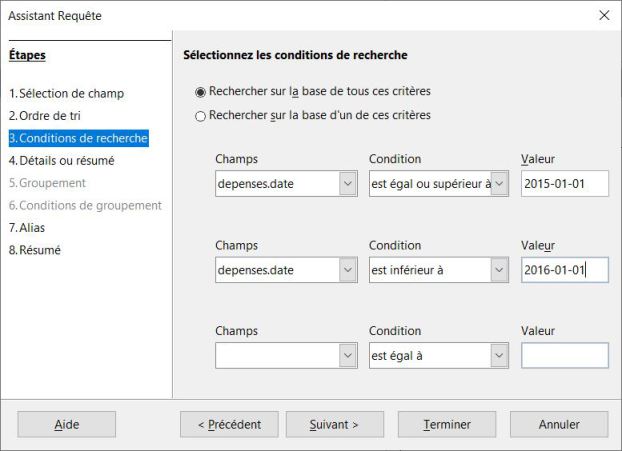Open the empty third Champs dropdown

[347, 355]
